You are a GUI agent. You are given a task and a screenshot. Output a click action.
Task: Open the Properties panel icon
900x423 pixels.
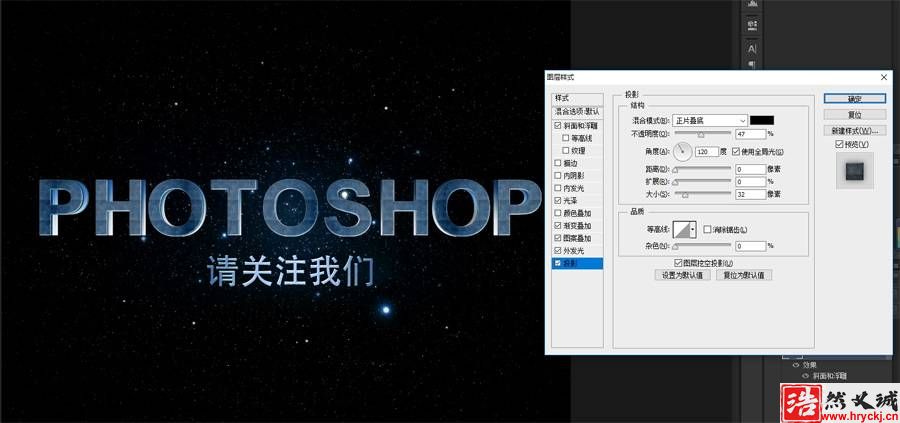(752, 25)
